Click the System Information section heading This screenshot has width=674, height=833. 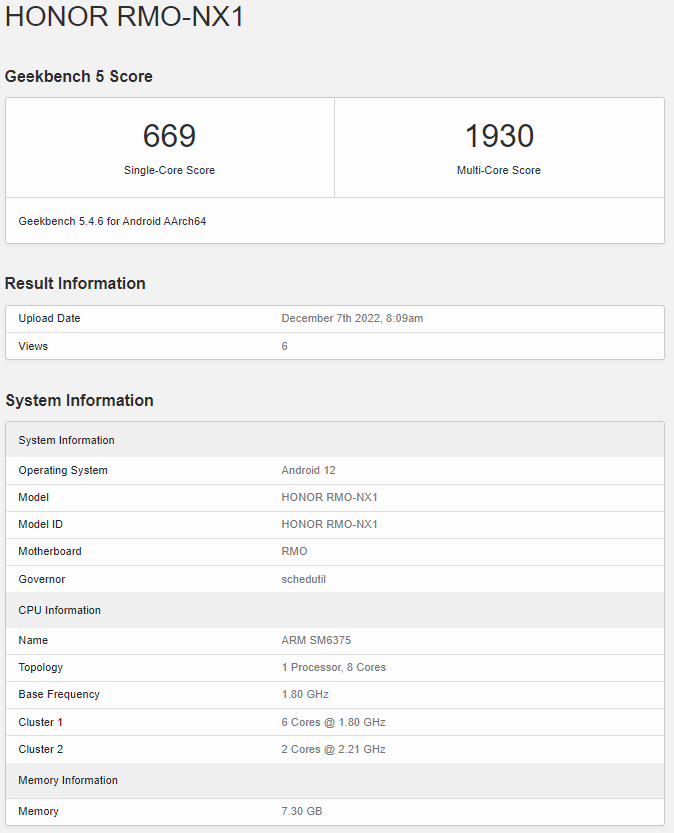click(79, 401)
